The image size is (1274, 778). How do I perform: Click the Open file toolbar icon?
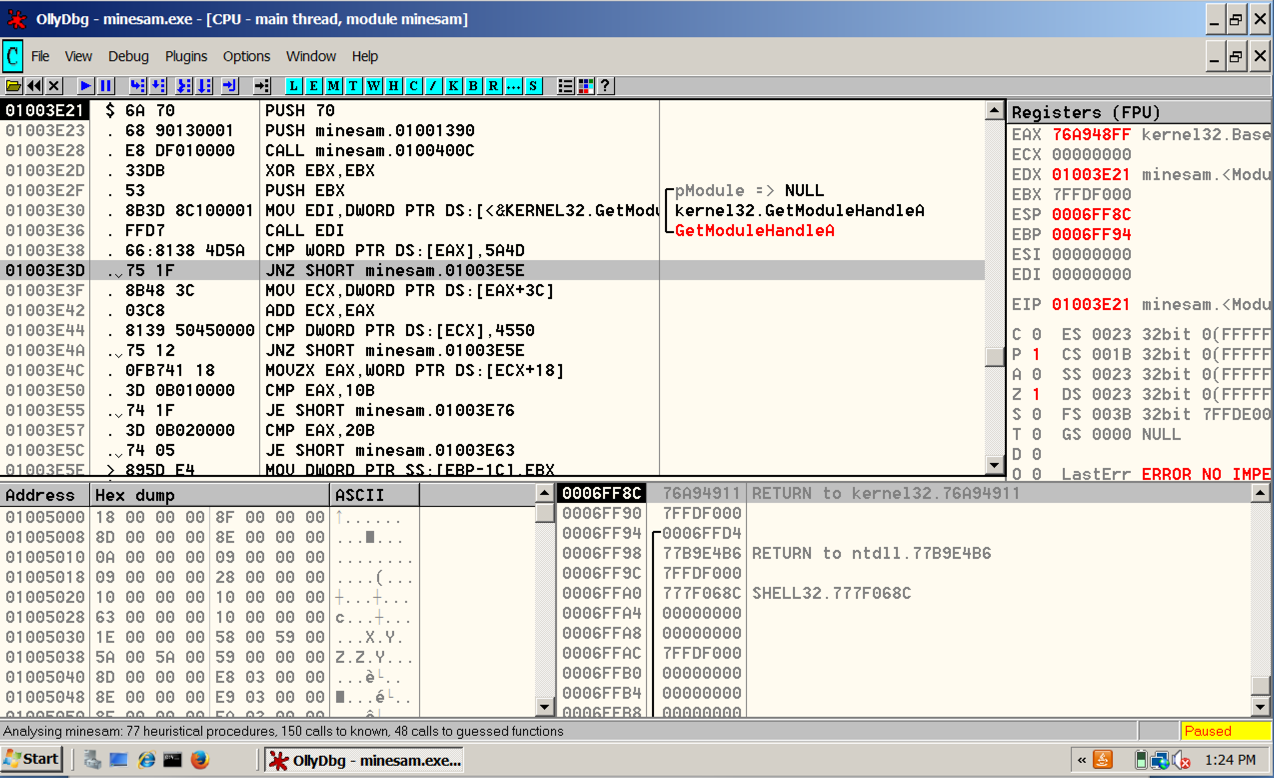pyautogui.click(x=13, y=86)
